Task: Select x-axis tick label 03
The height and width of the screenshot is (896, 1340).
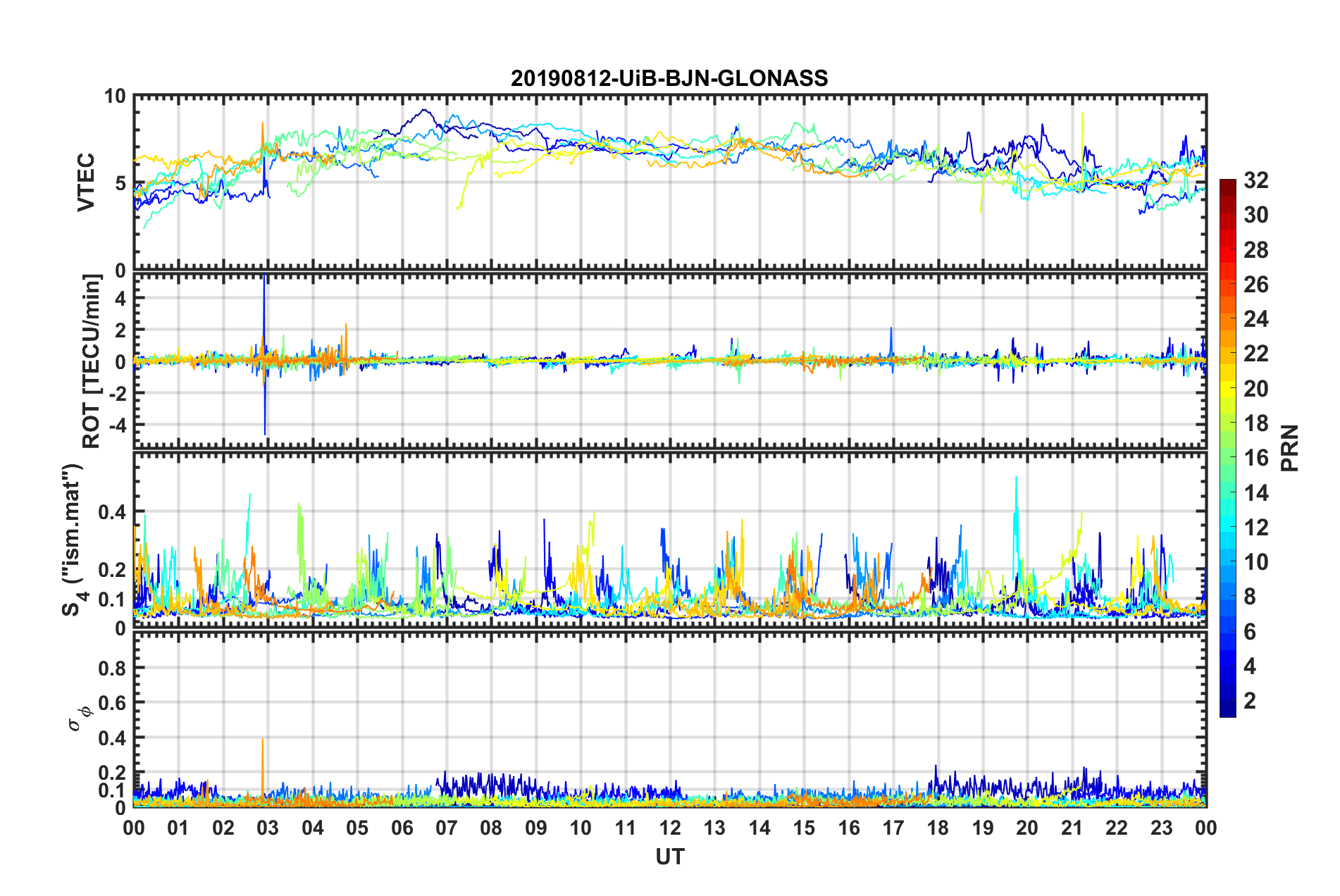Action: pos(268,828)
